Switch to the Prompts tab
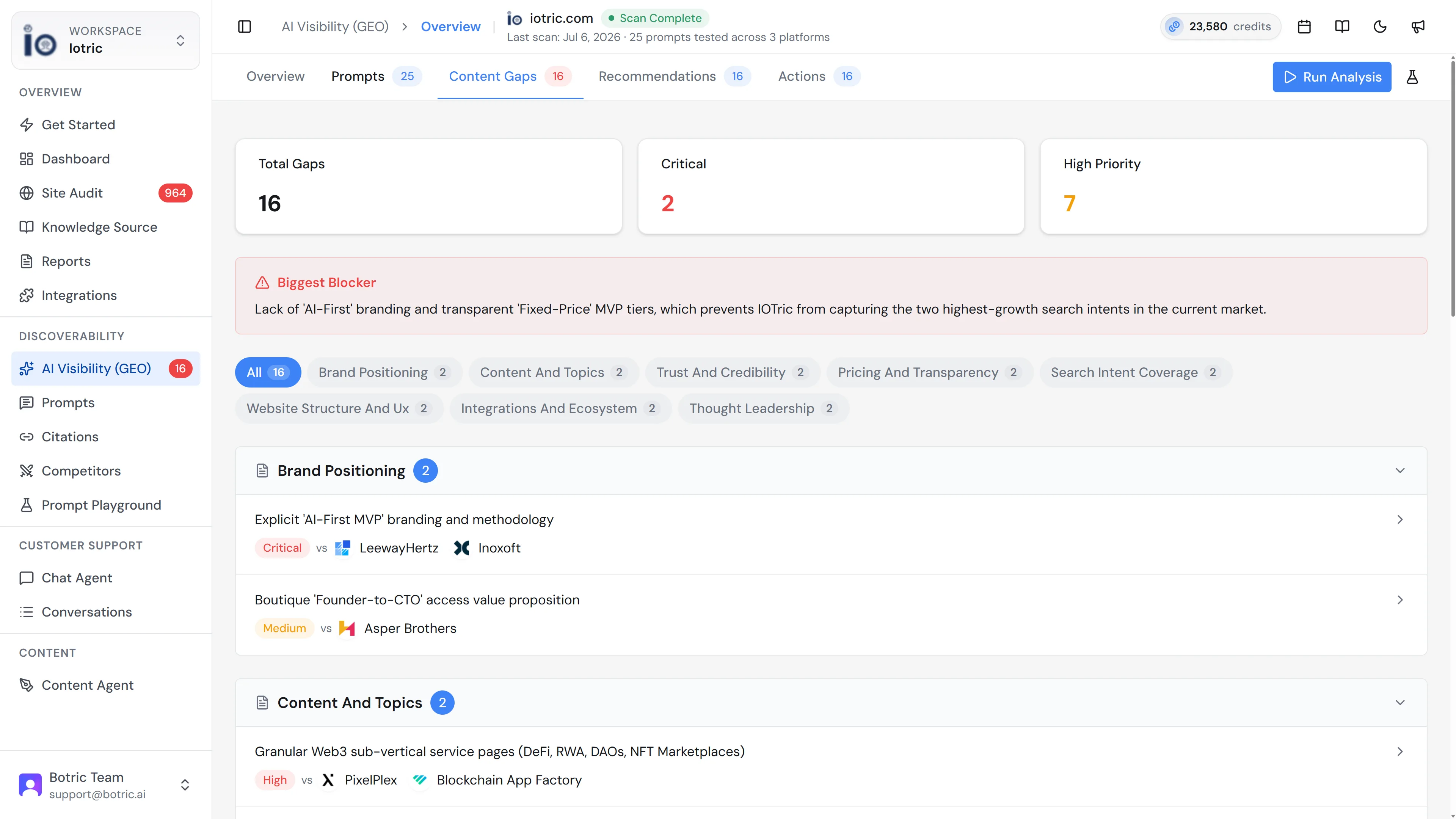 click(377, 76)
